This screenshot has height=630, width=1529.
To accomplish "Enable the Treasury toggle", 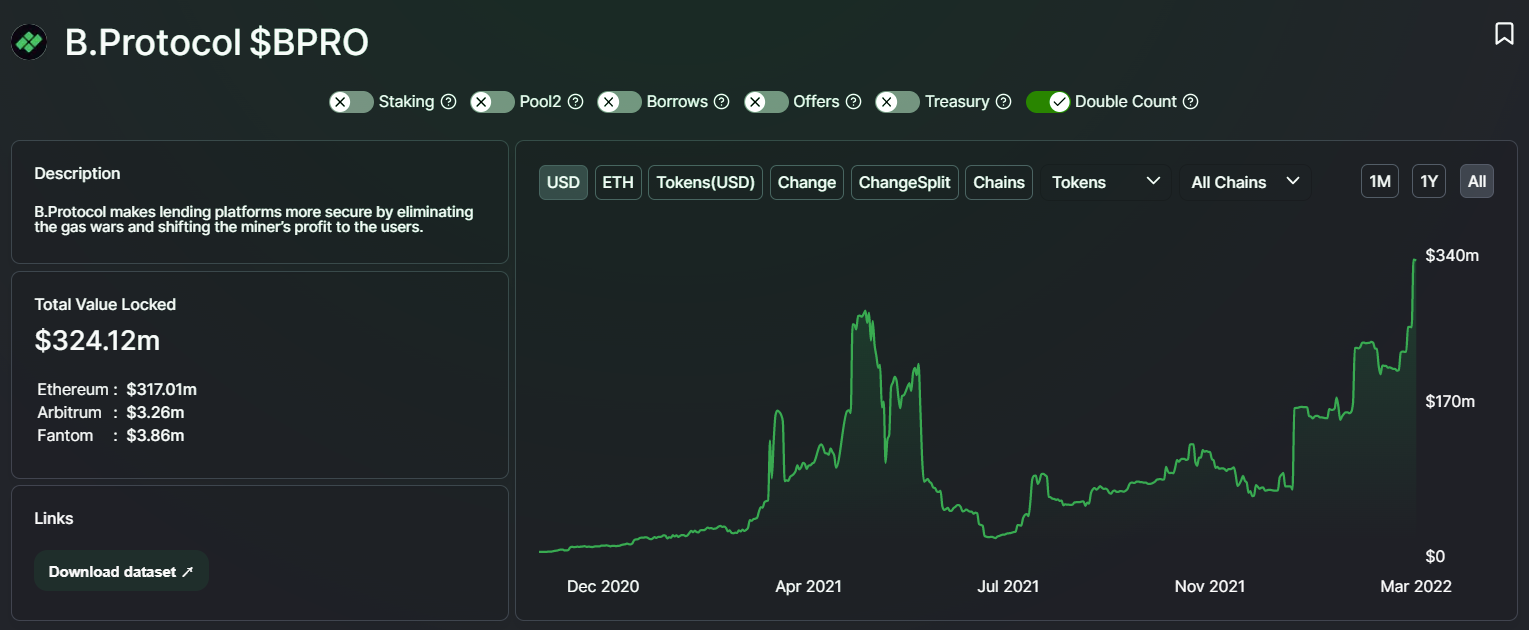I will (897, 102).
